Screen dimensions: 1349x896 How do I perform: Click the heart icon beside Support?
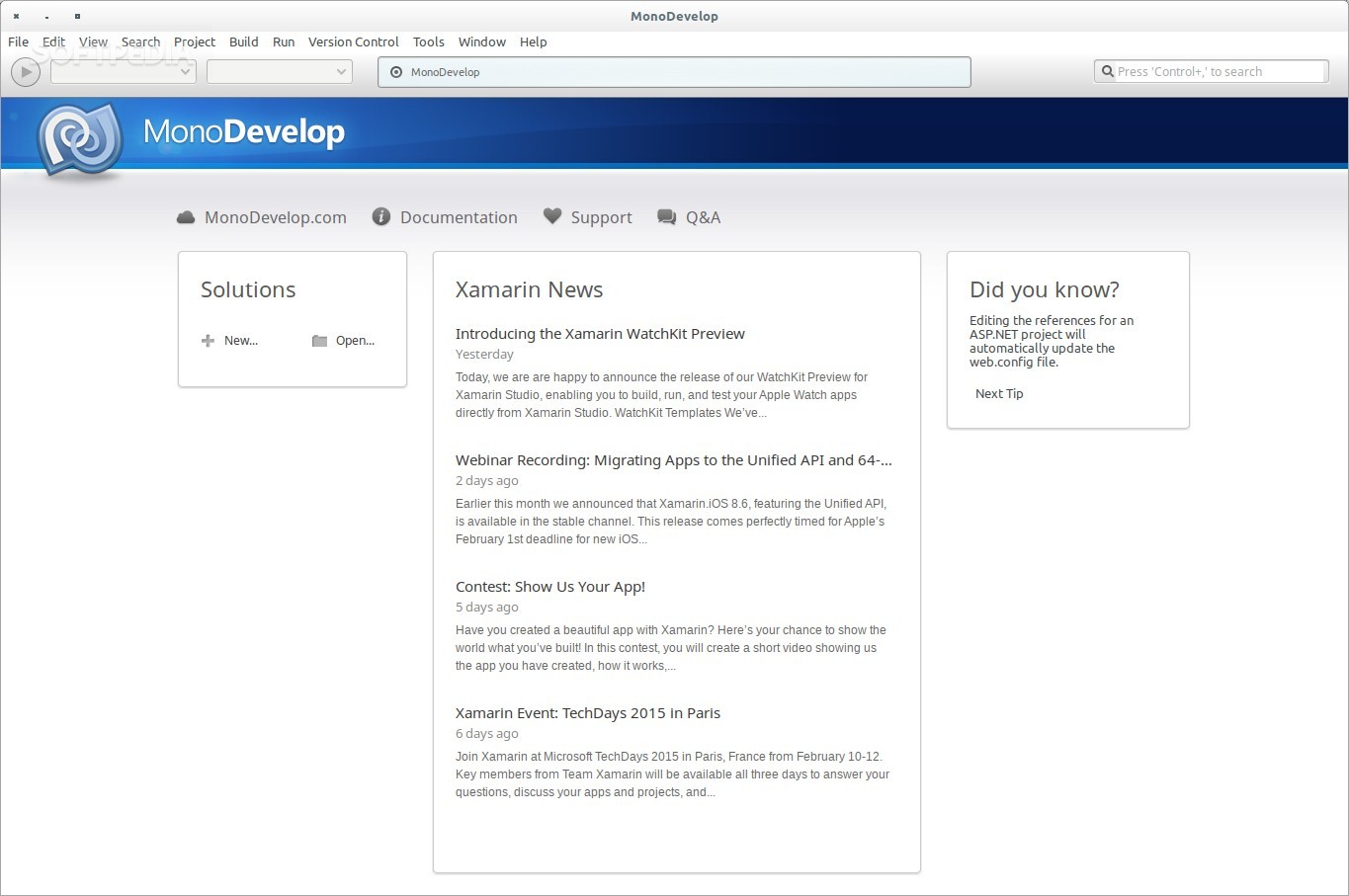[x=552, y=216]
